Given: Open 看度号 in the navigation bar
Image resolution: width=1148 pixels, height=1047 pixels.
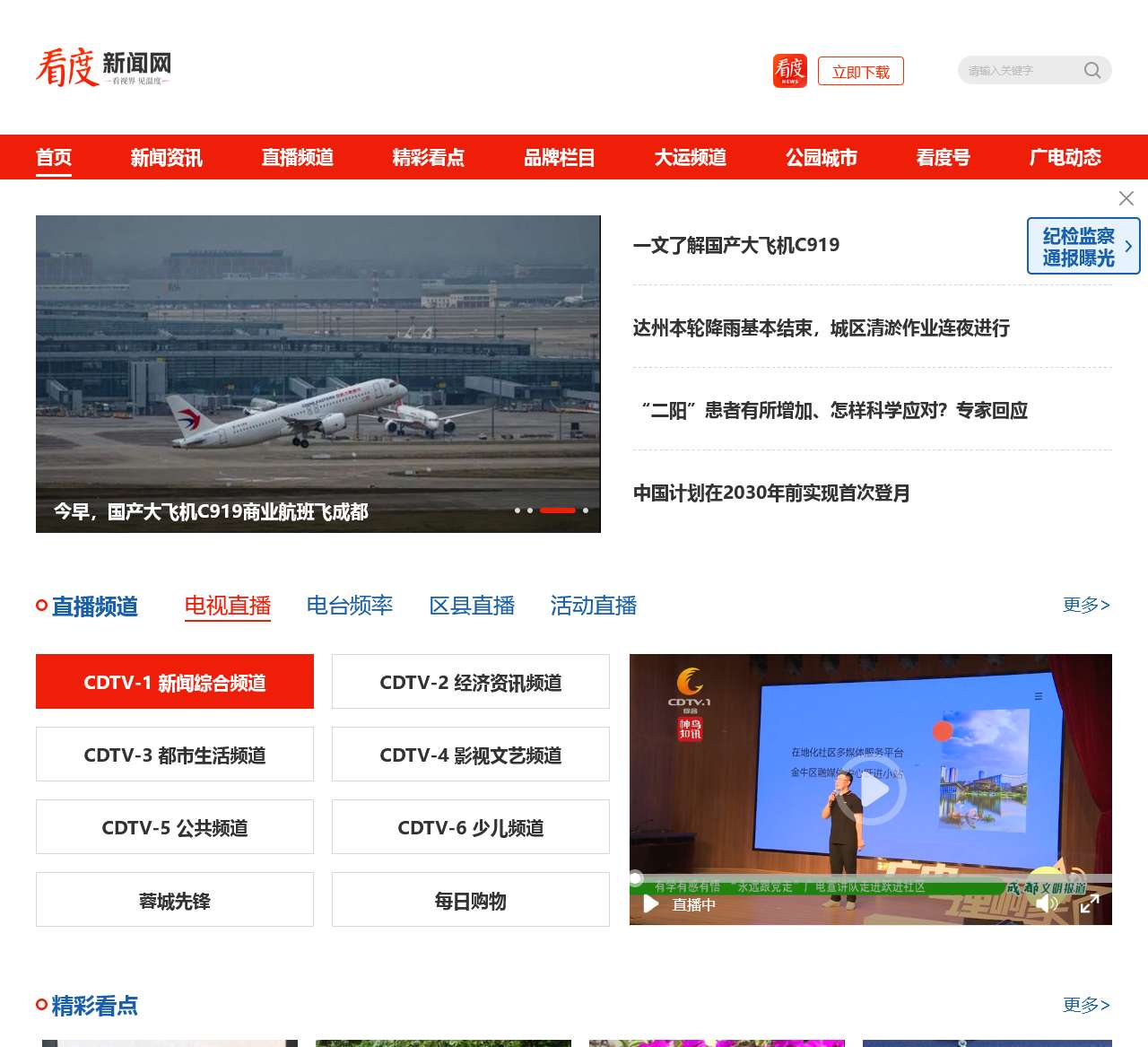Looking at the screenshot, I should click(x=944, y=158).
